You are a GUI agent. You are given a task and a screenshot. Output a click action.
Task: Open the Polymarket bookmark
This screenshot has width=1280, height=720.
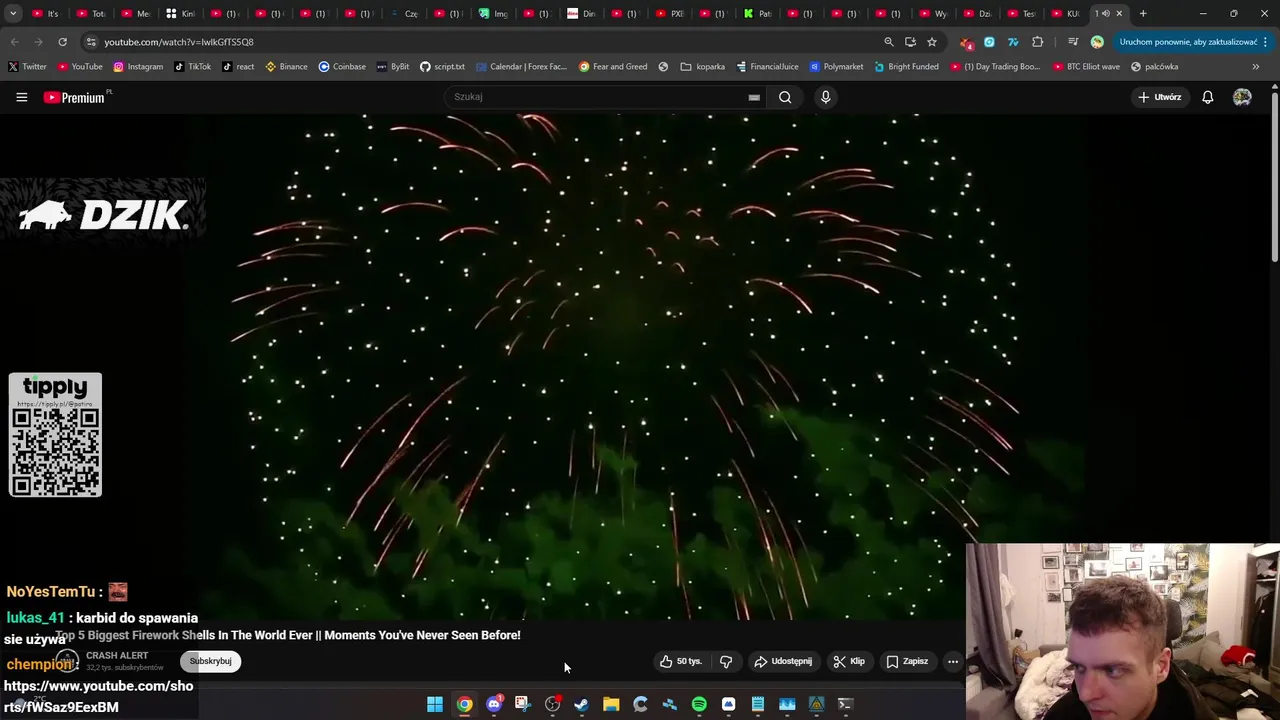(x=836, y=67)
